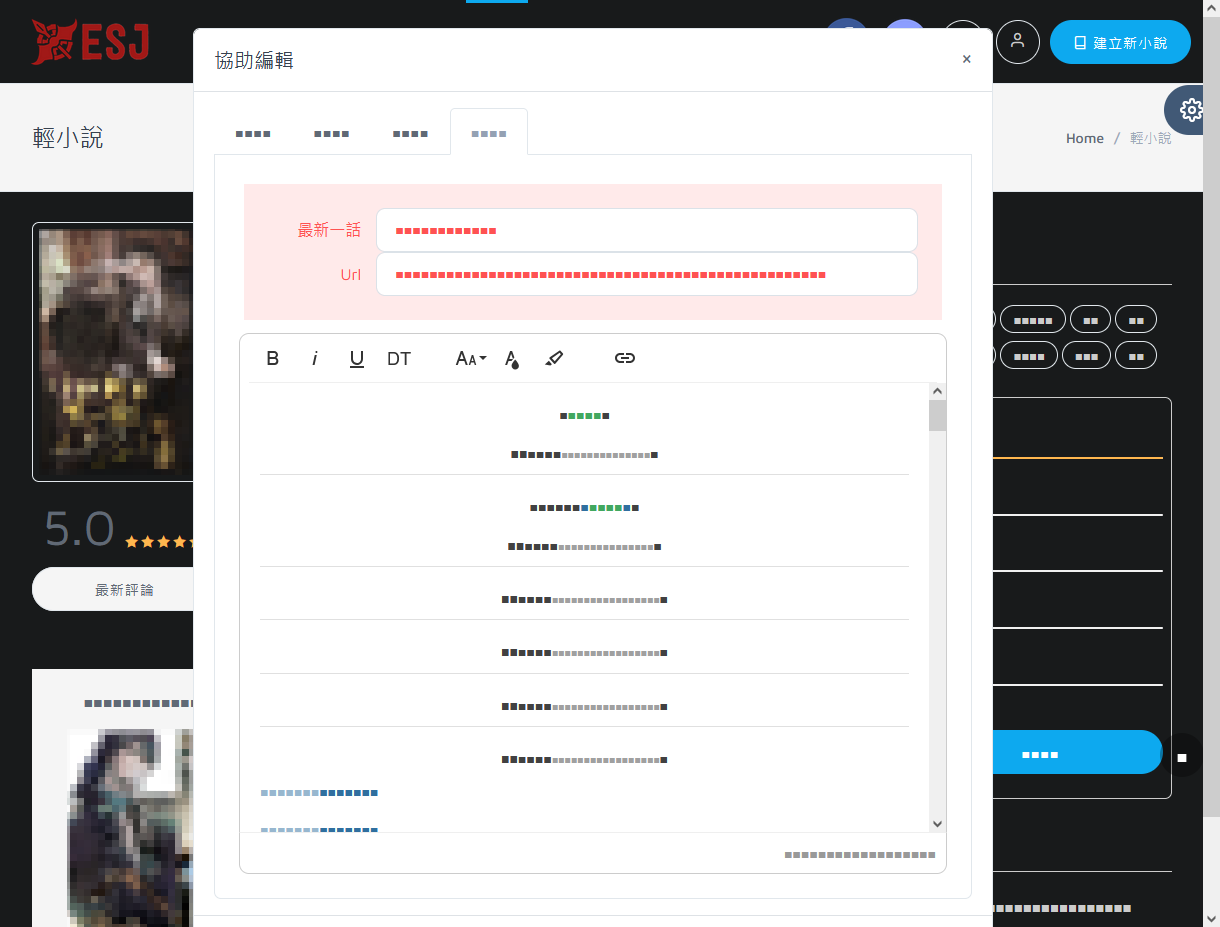Switch to the second dialog tab
Screen dimensions: 1220x927
pyautogui.click(x=331, y=133)
